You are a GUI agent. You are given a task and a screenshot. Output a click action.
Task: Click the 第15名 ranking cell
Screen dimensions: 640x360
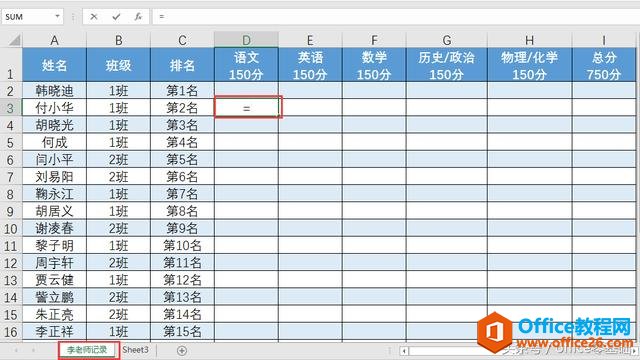pyautogui.click(x=182, y=331)
